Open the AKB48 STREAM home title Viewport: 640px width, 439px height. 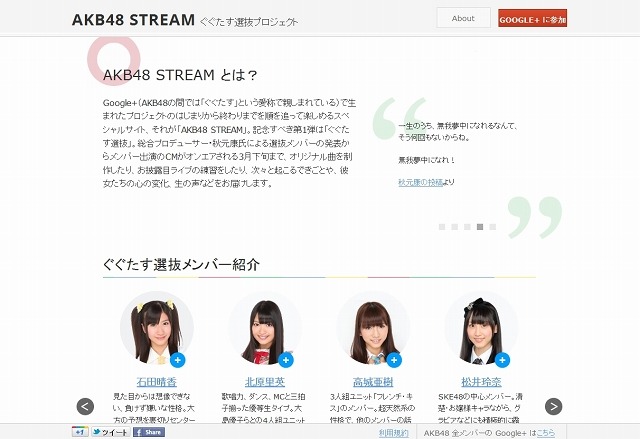click(133, 20)
